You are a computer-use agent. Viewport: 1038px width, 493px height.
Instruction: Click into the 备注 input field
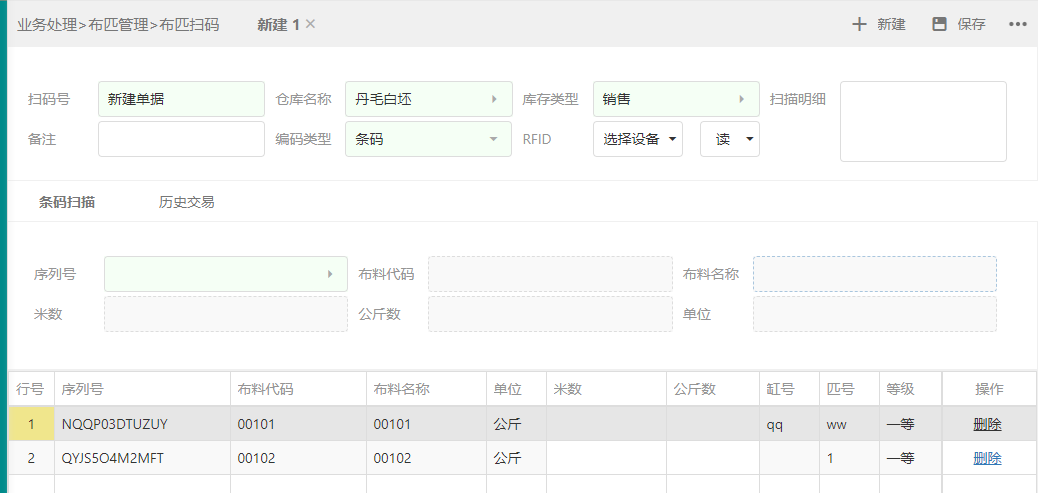181,139
